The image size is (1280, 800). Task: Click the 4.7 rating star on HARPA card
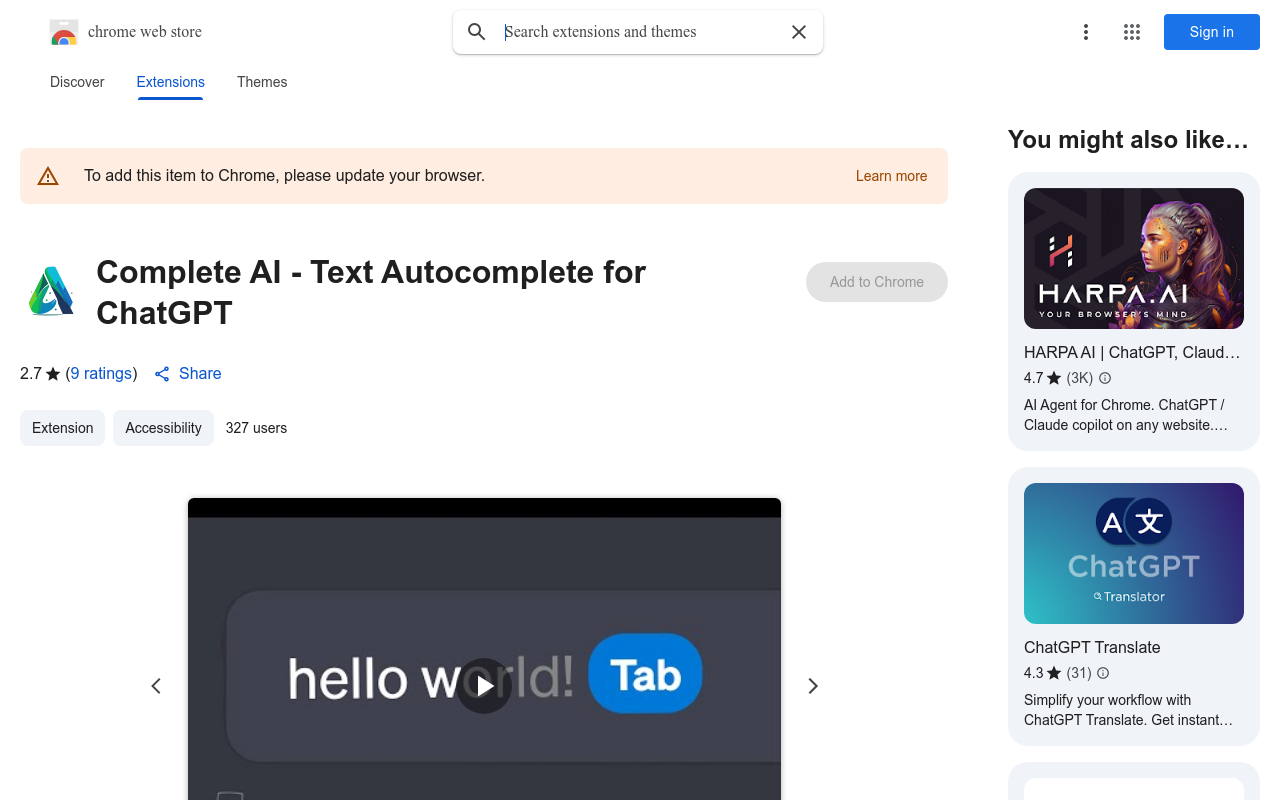pos(1054,378)
